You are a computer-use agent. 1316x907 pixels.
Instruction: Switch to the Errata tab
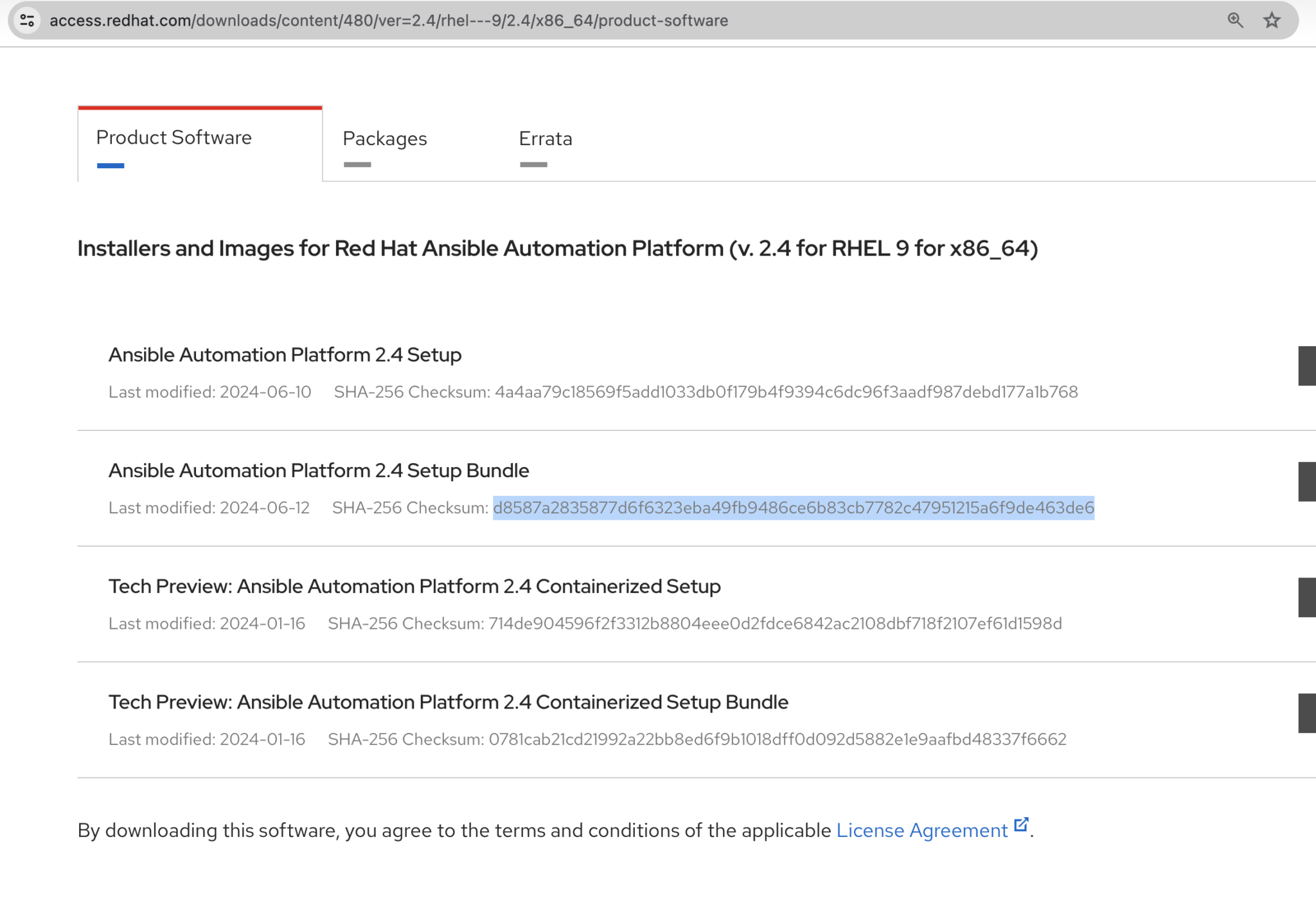point(546,139)
